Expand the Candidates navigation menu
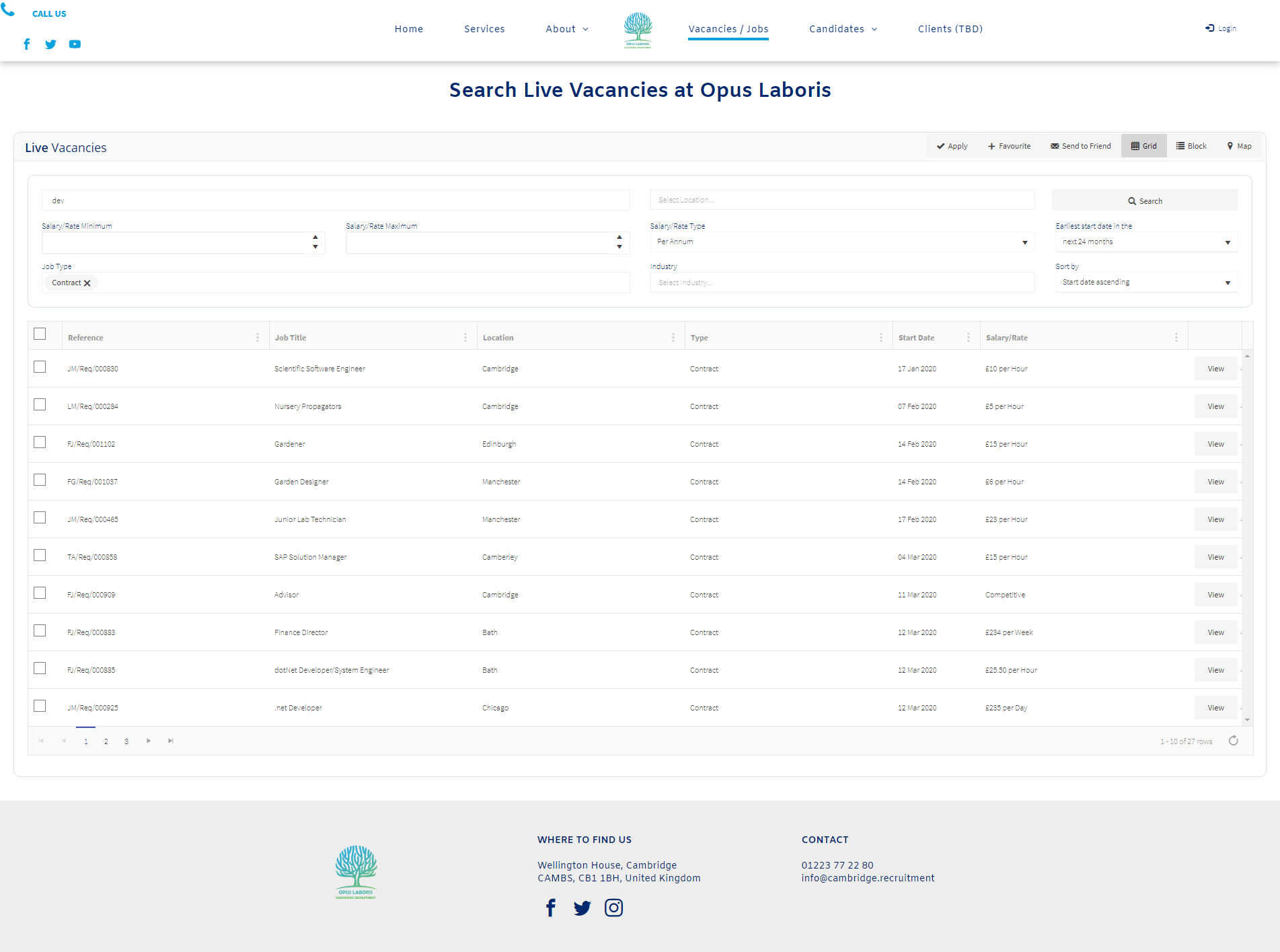1280x952 pixels. pyautogui.click(x=843, y=29)
